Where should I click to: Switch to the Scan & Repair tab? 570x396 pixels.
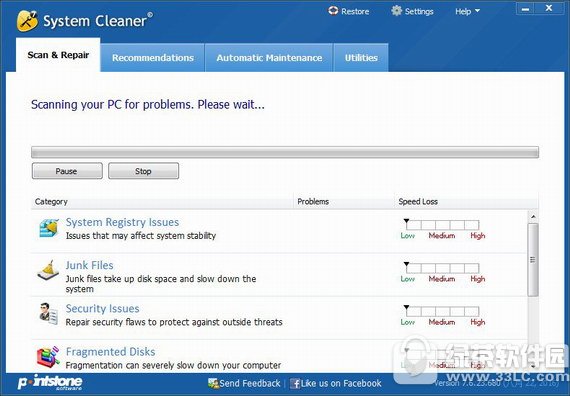(x=58, y=55)
